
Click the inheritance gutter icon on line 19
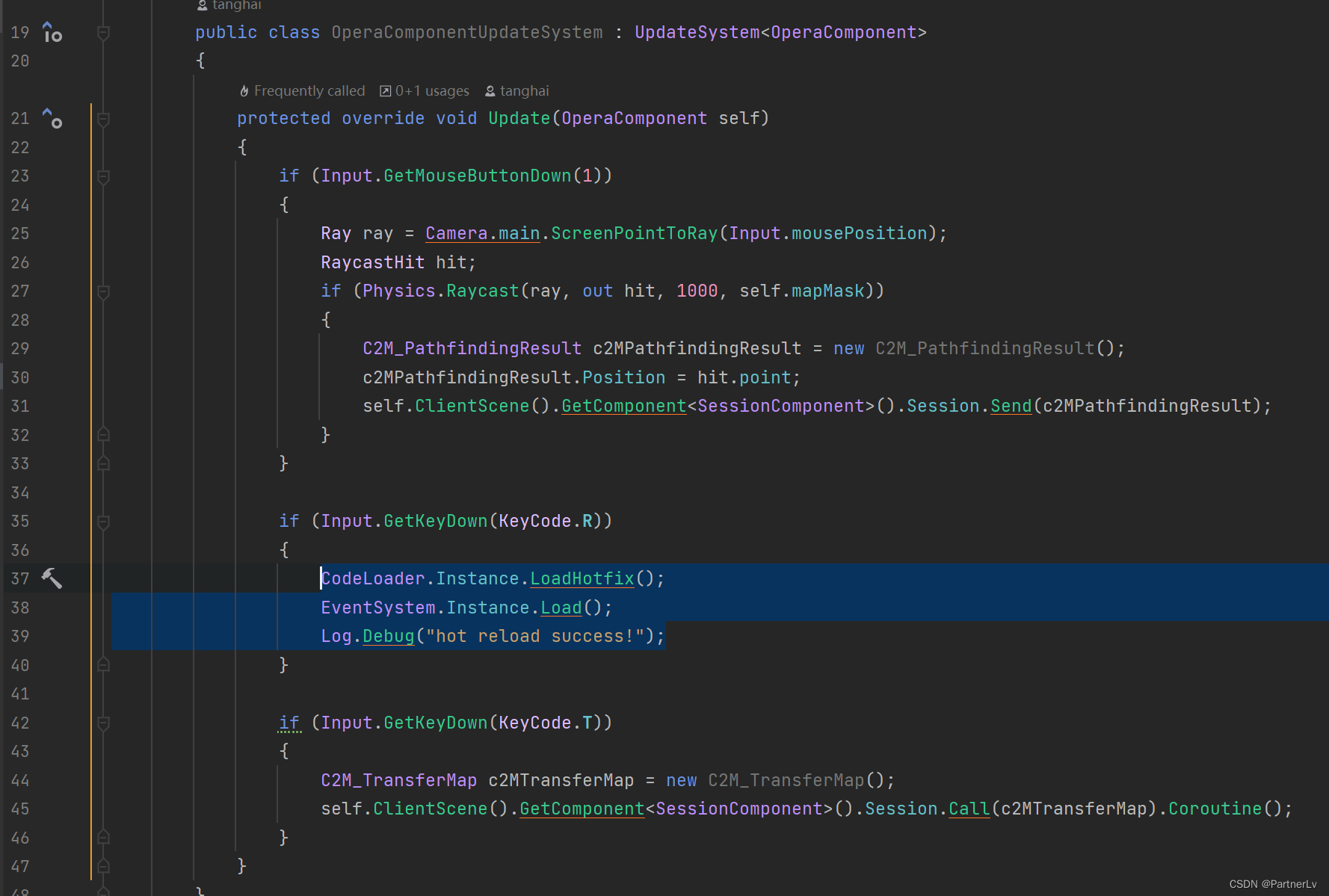(x=52, y=32)
